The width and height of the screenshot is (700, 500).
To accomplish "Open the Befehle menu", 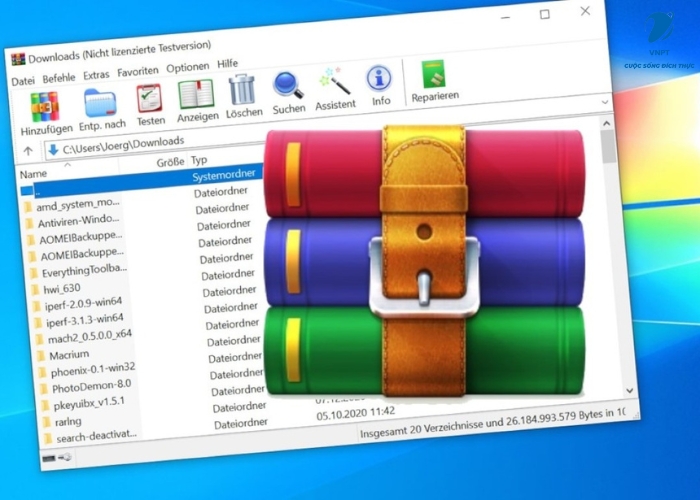I will point(59,78).
